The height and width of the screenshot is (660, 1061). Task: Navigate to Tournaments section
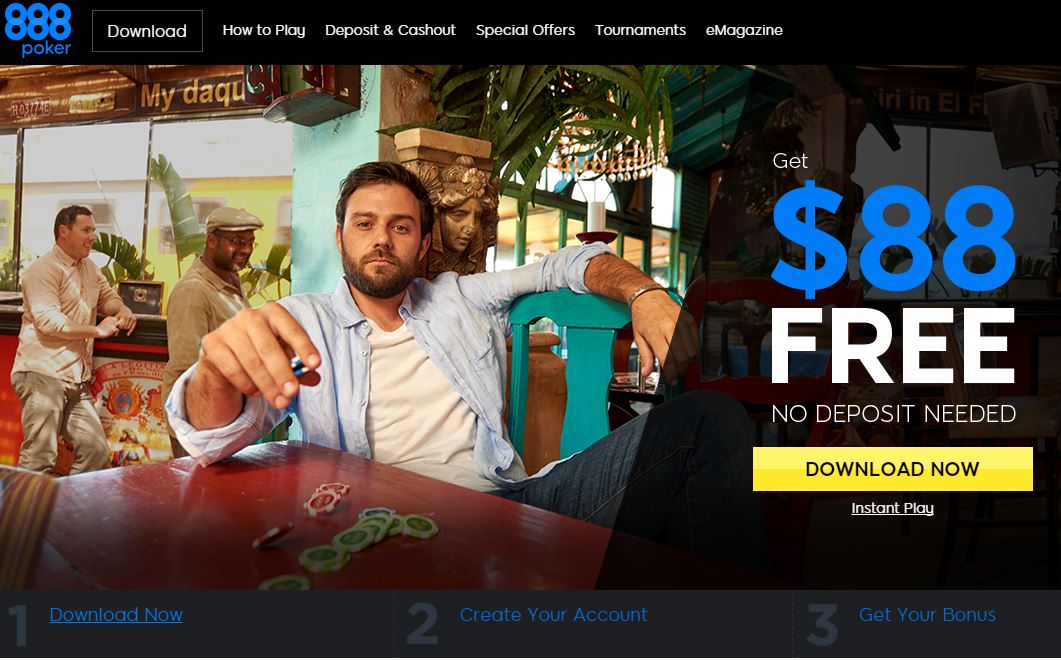pos(640,30)
